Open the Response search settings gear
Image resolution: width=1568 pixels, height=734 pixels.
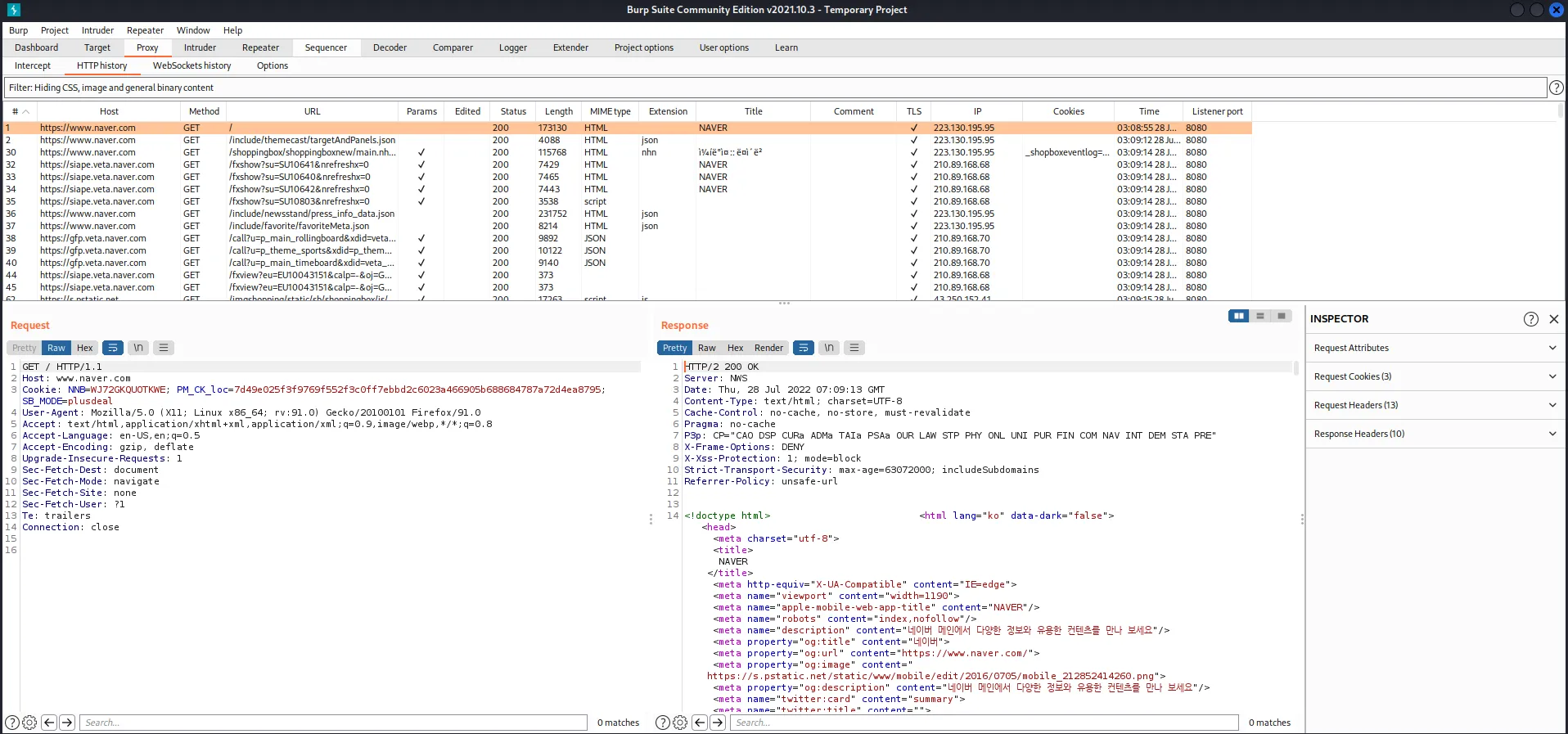(x=680, y=723)
